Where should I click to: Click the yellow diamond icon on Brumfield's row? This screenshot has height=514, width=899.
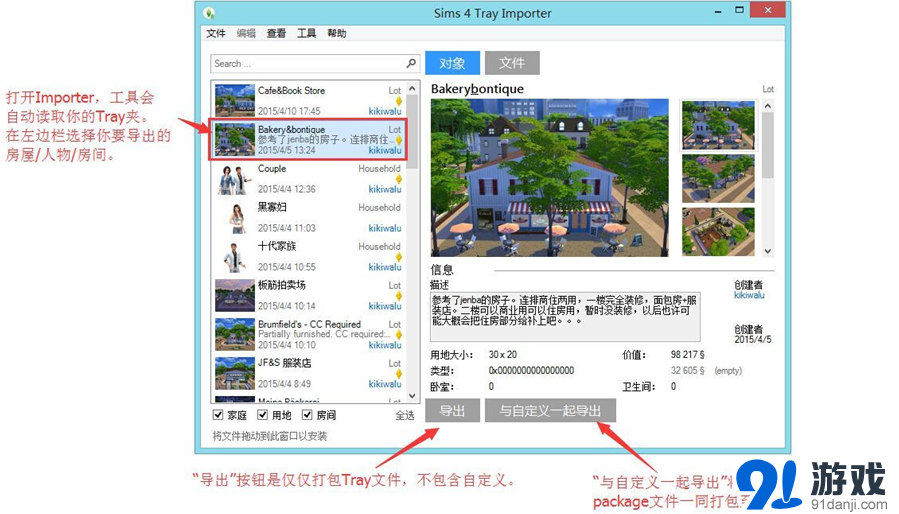[398, 334]
